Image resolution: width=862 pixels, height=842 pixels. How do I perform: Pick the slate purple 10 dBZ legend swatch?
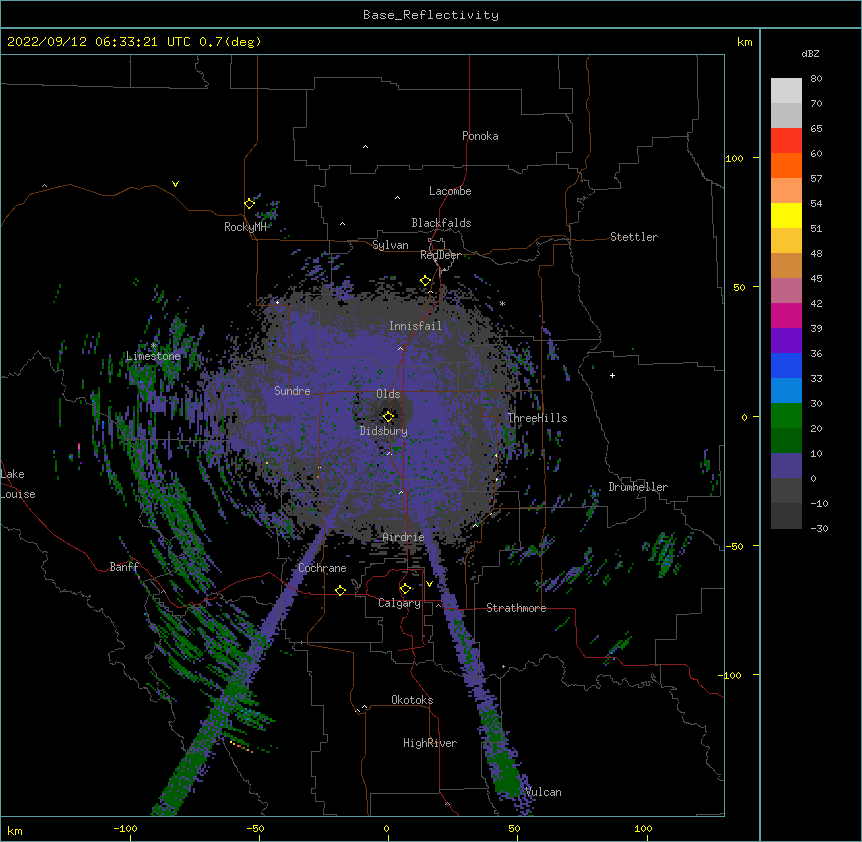[786, 466]
